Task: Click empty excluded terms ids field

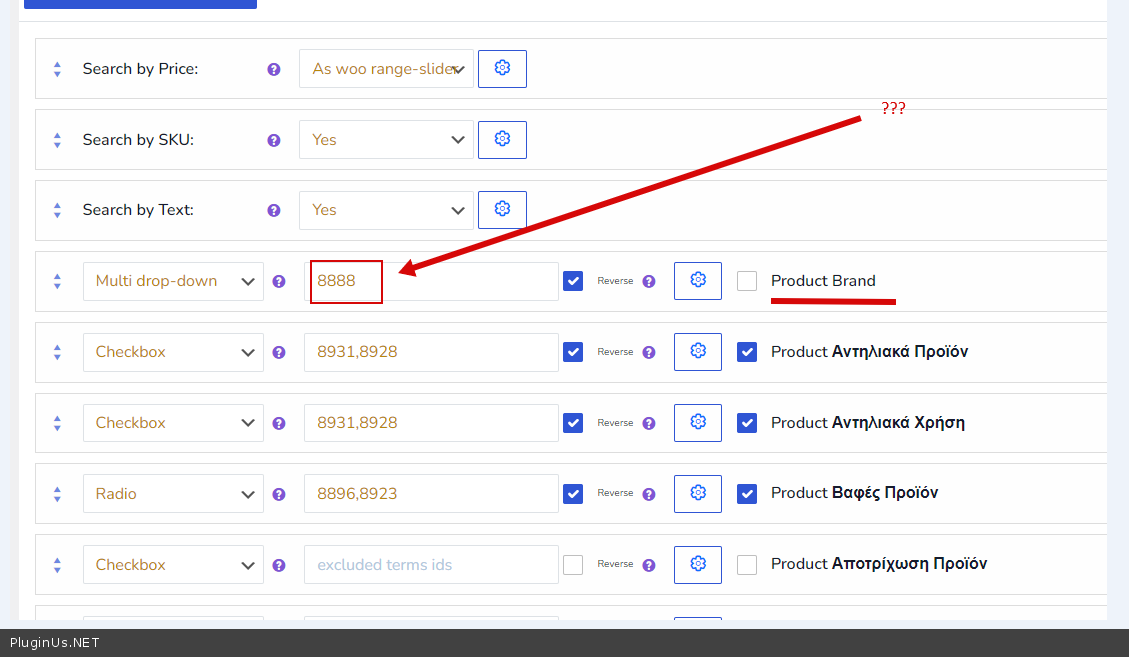Action: [431, 565]
